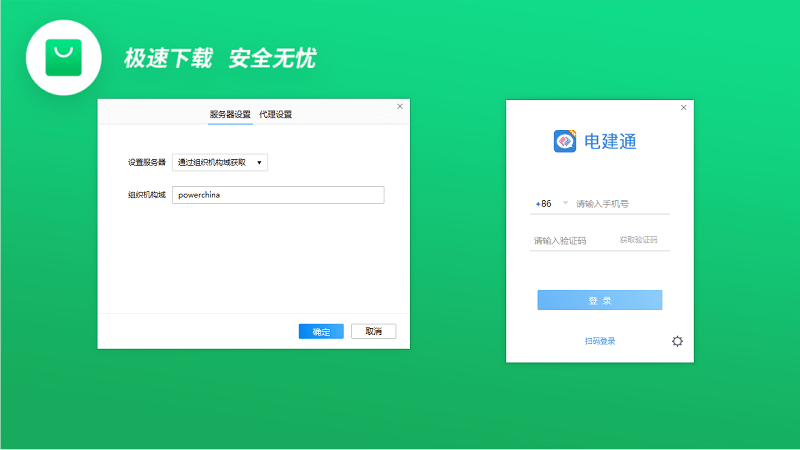Screen dimensions: 800x450
Task: Open settings via gear icon in login window
Action: (677, 341)
